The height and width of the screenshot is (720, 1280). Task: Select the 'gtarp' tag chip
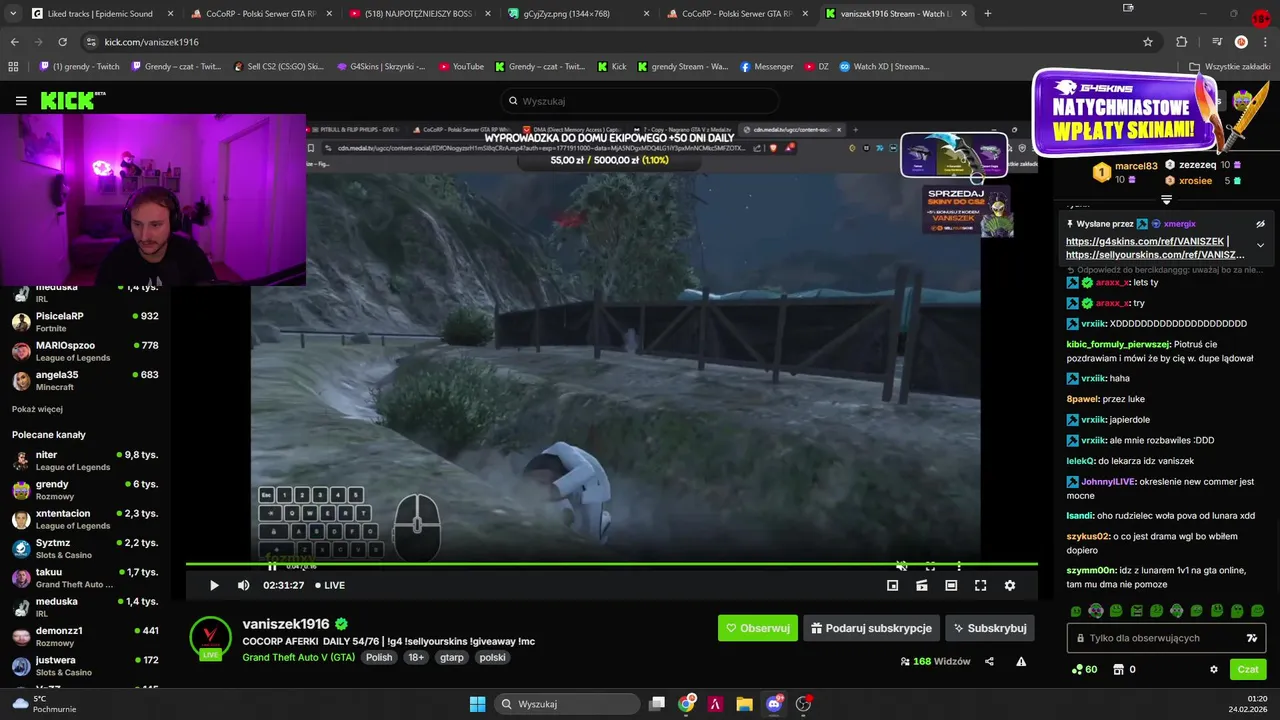(x=451, y=657)
